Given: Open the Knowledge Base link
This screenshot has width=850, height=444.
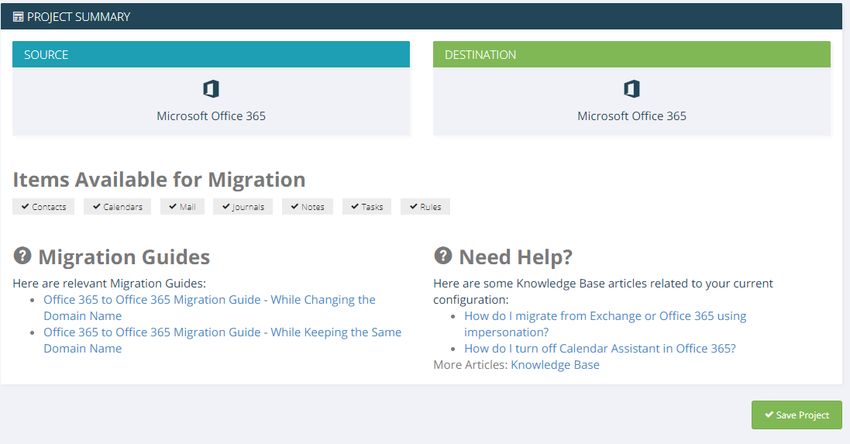Looking at the screenshot, I should 555,364.
